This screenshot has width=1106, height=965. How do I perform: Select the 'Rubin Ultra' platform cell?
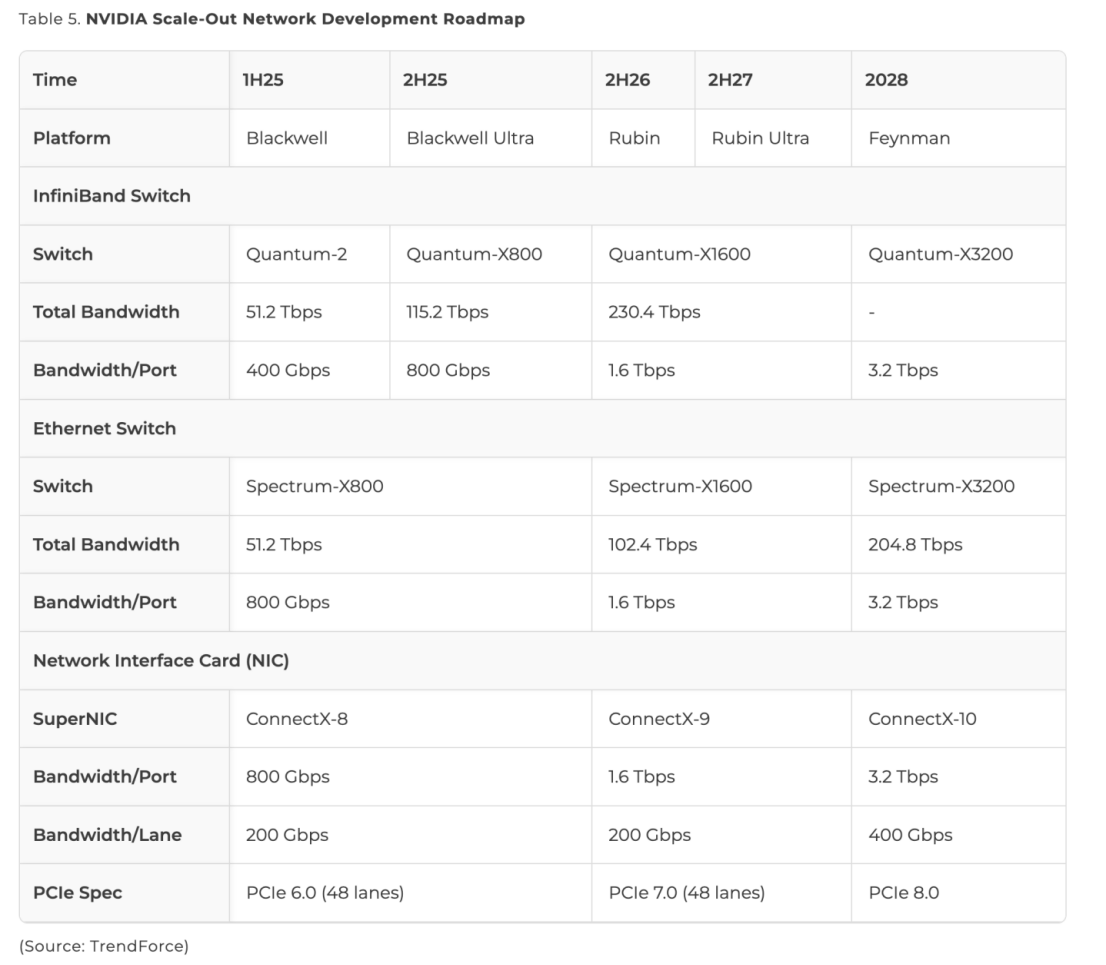[760, 138]
